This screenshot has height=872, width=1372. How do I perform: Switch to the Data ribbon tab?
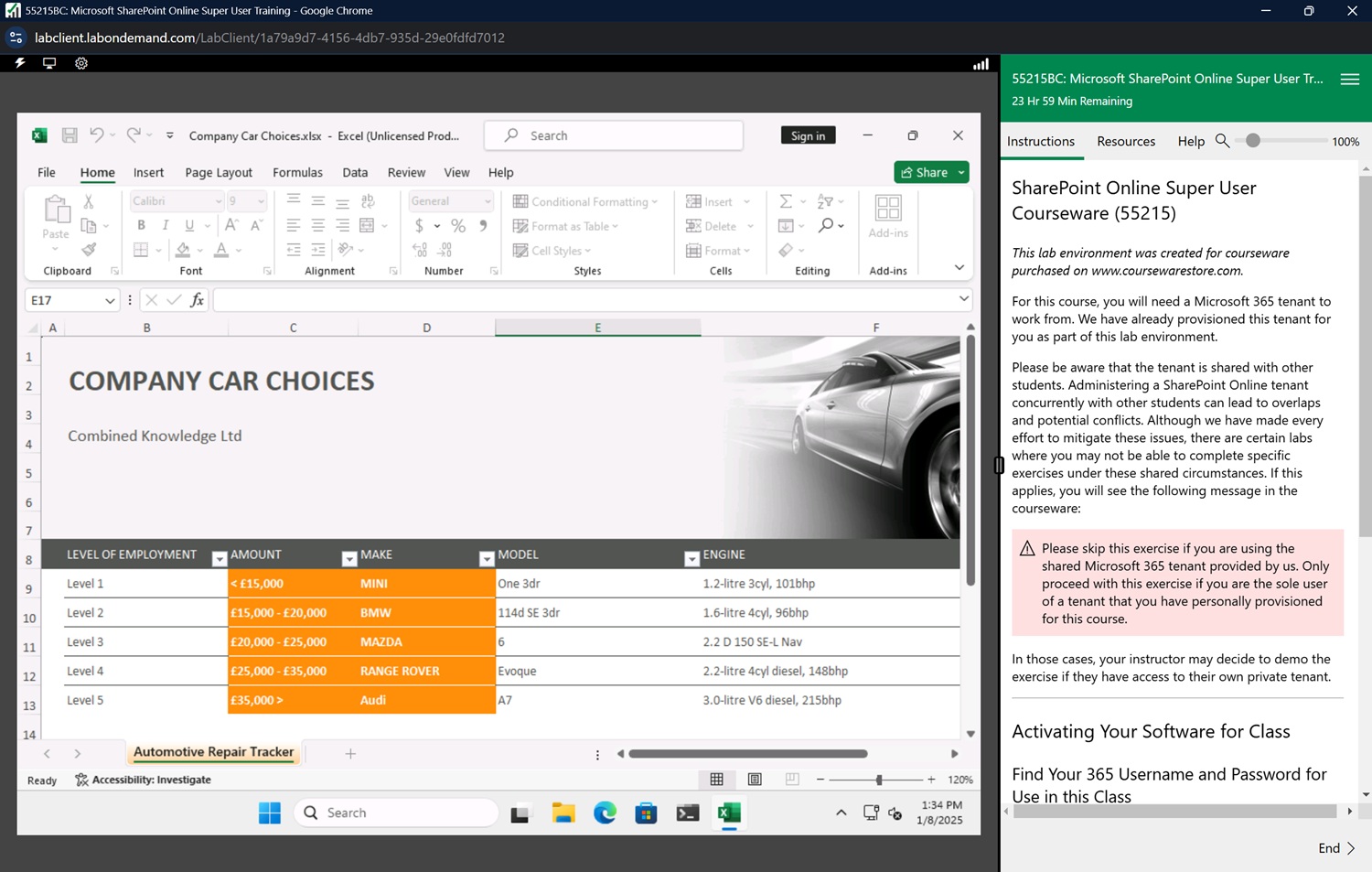click(355, 172)
